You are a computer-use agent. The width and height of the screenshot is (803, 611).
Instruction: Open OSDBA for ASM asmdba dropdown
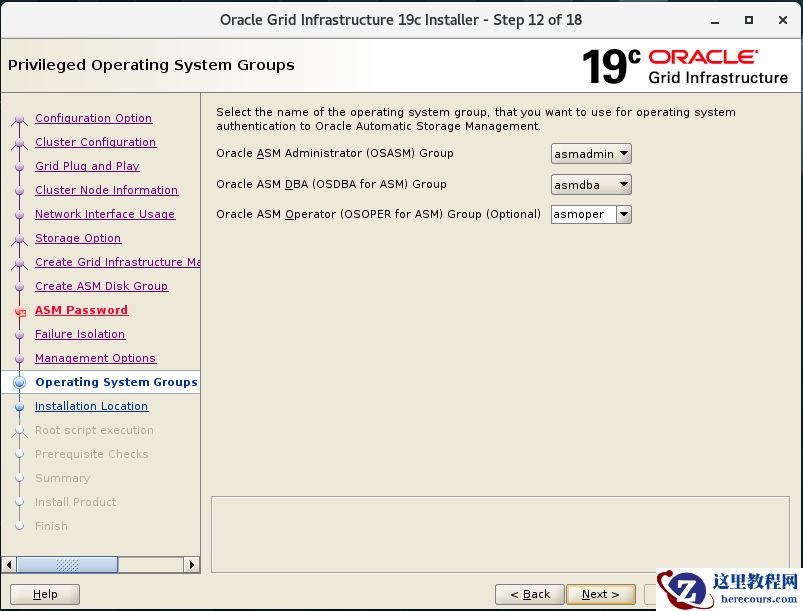[591, 184]
